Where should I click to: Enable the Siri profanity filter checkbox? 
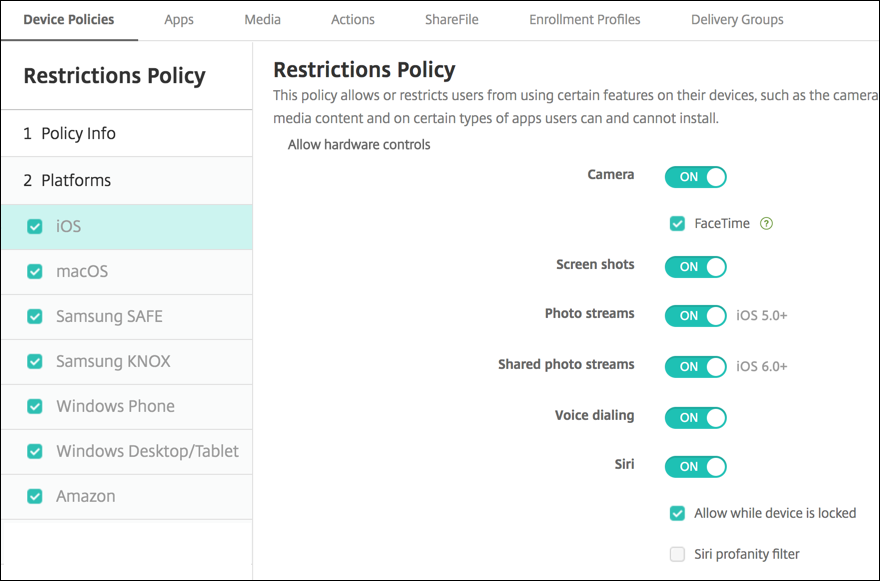678,554
